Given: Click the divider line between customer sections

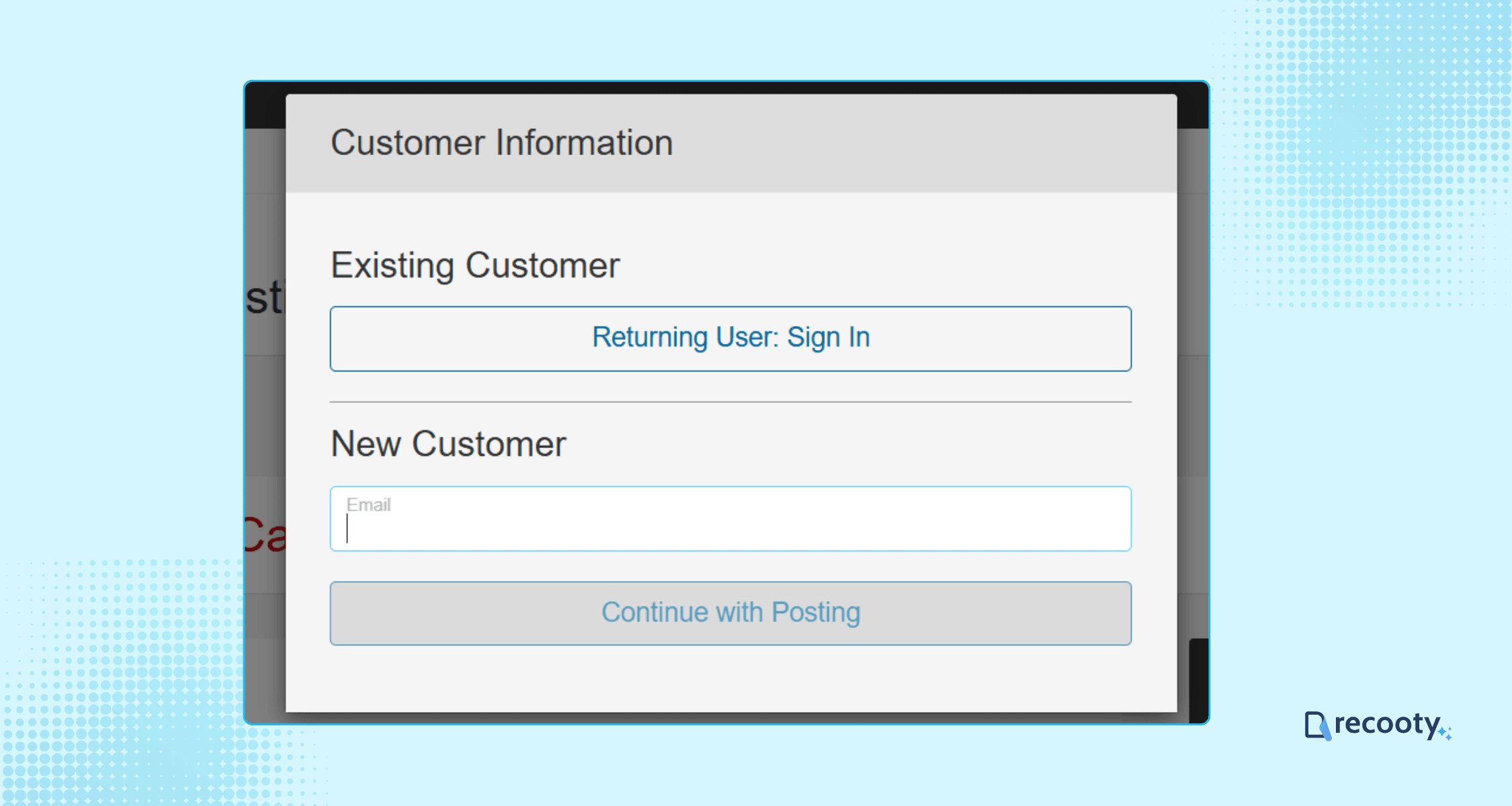Looking at the screenshot, I should (x=730, y=402).
